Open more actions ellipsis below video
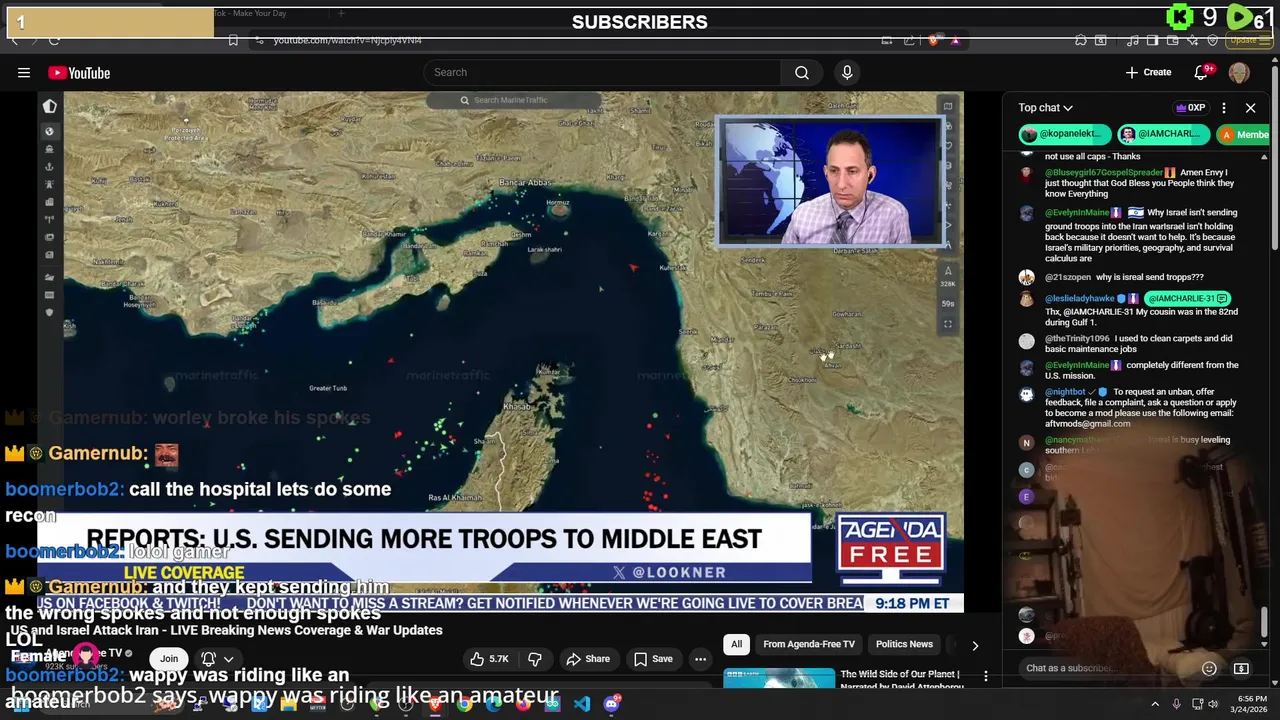 pyautogui.click(x=700, y=659)
